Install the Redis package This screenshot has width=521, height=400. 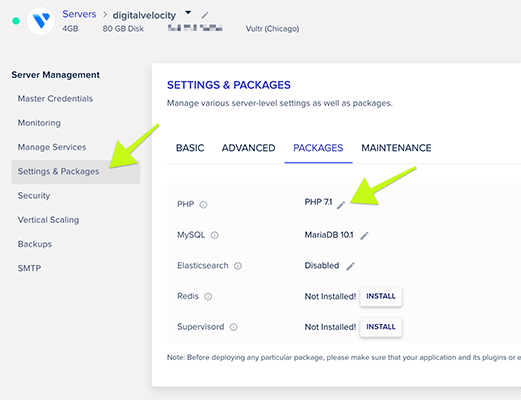coord(381,296)
